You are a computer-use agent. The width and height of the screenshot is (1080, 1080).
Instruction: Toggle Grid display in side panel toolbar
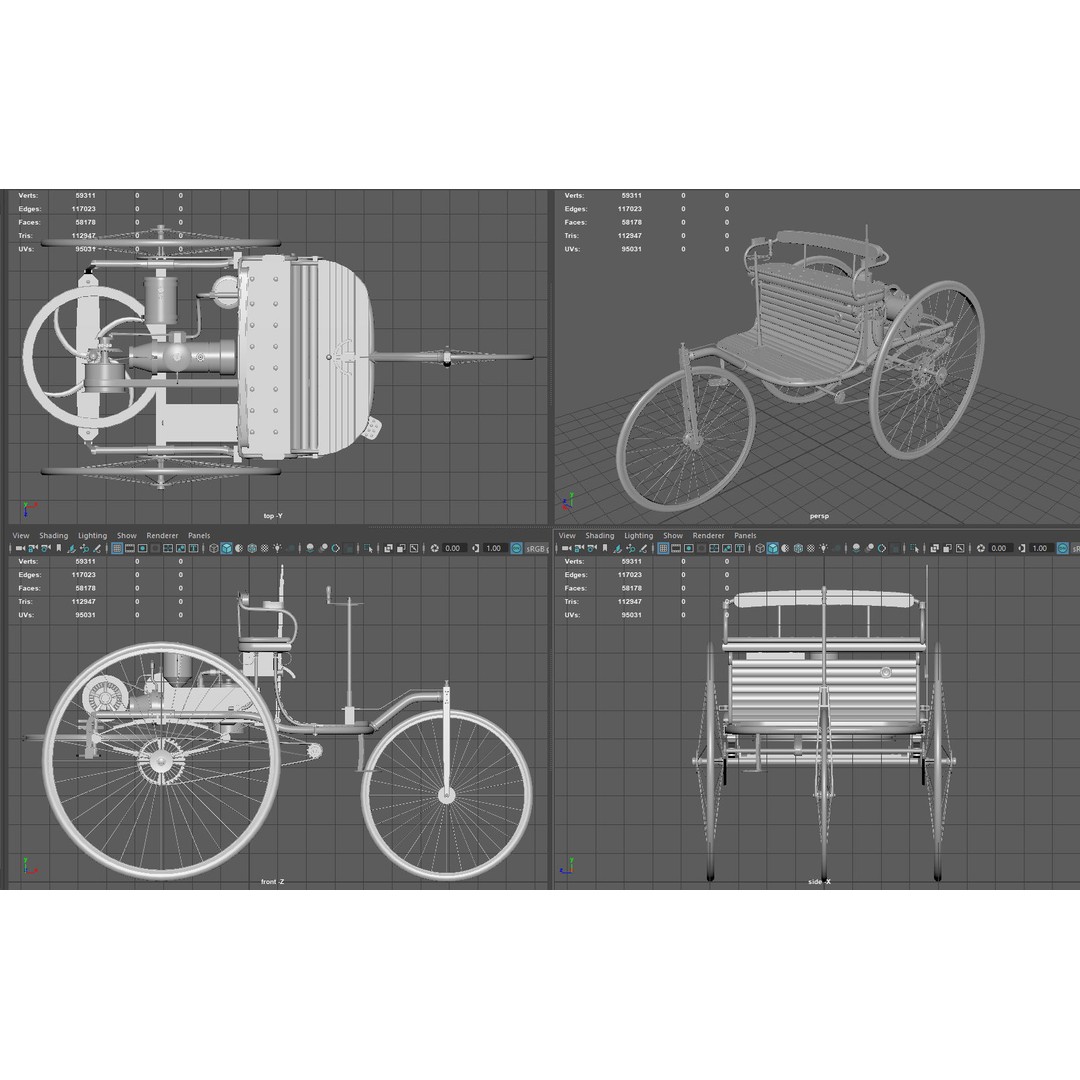663,548
